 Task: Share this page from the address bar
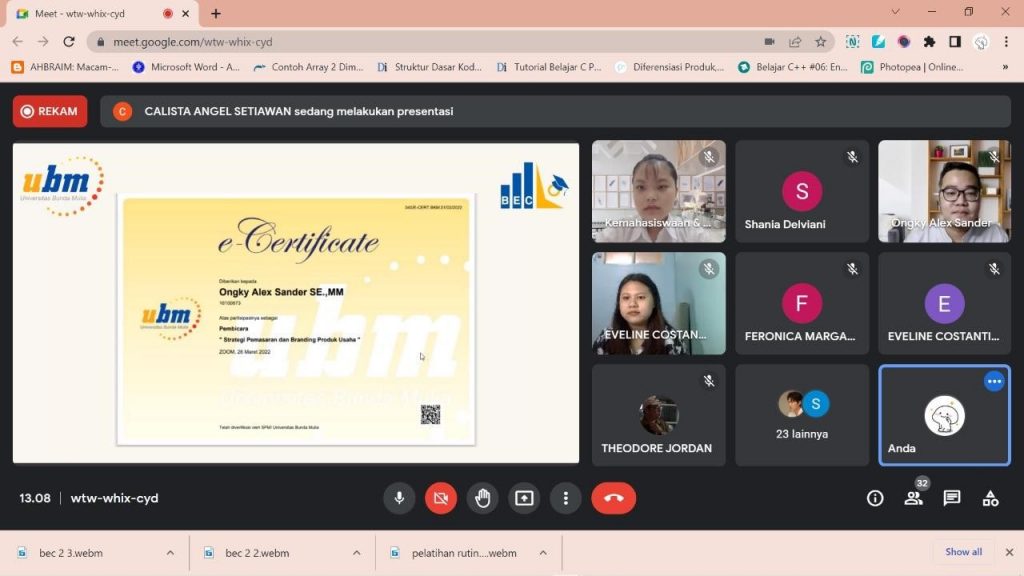click(795, 42)
